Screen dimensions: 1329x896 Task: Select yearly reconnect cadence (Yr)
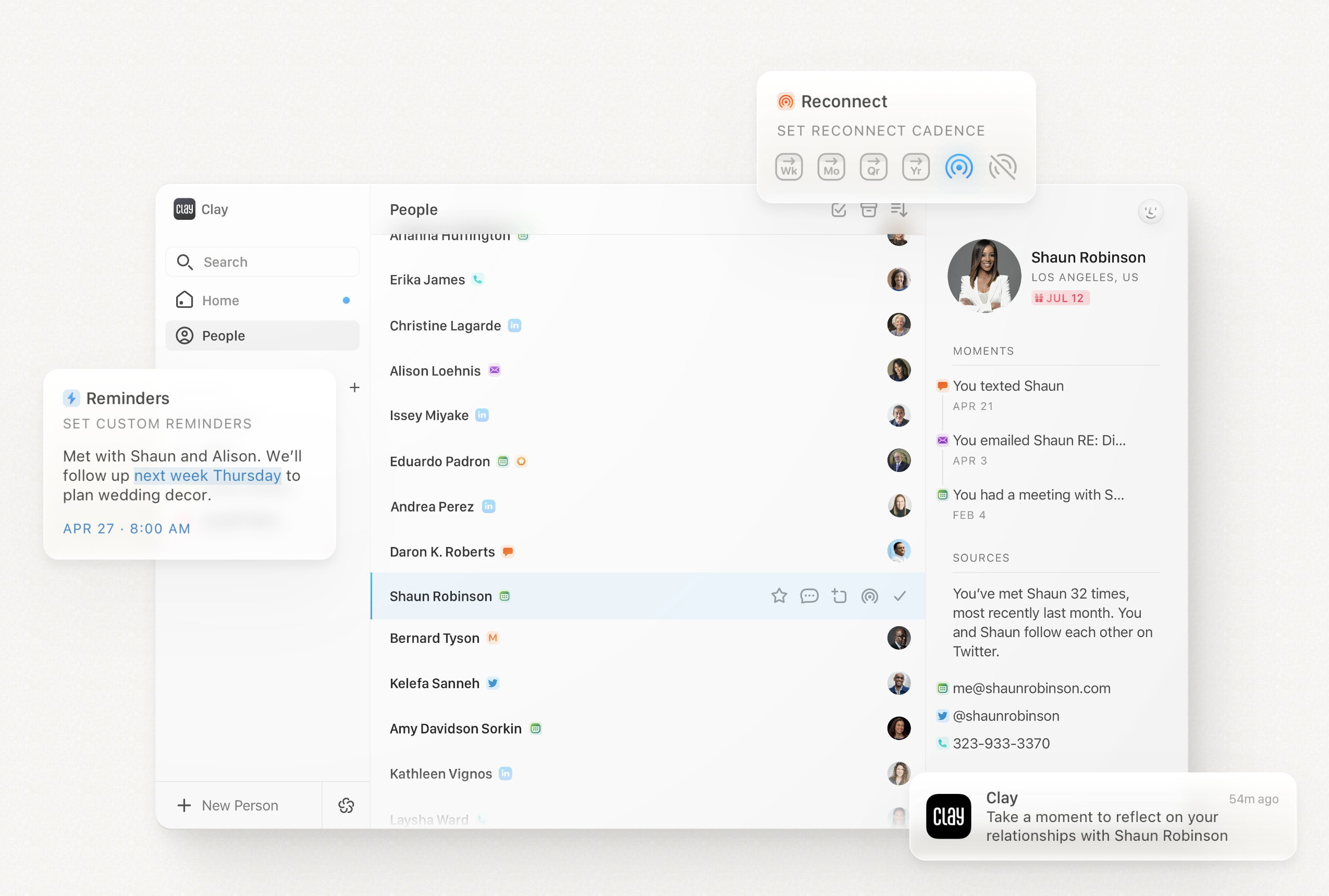pyautogui.click(x=915, y=166)
